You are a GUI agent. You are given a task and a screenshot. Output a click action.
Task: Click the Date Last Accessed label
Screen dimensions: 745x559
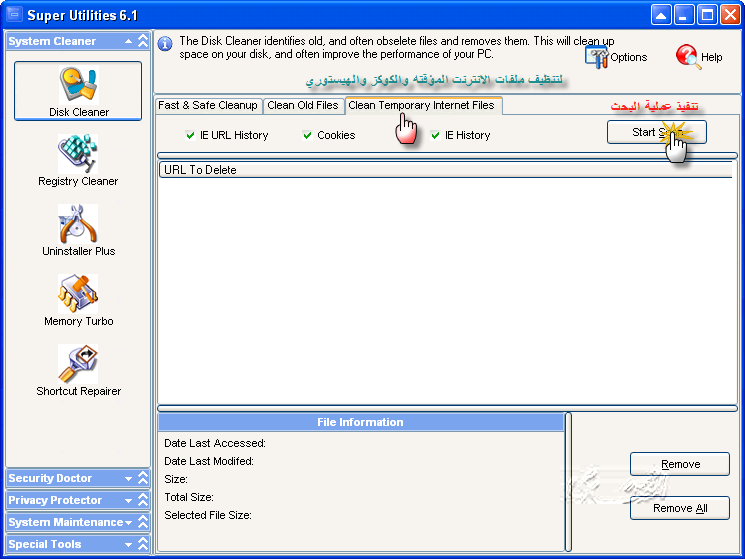coord(215,443)
